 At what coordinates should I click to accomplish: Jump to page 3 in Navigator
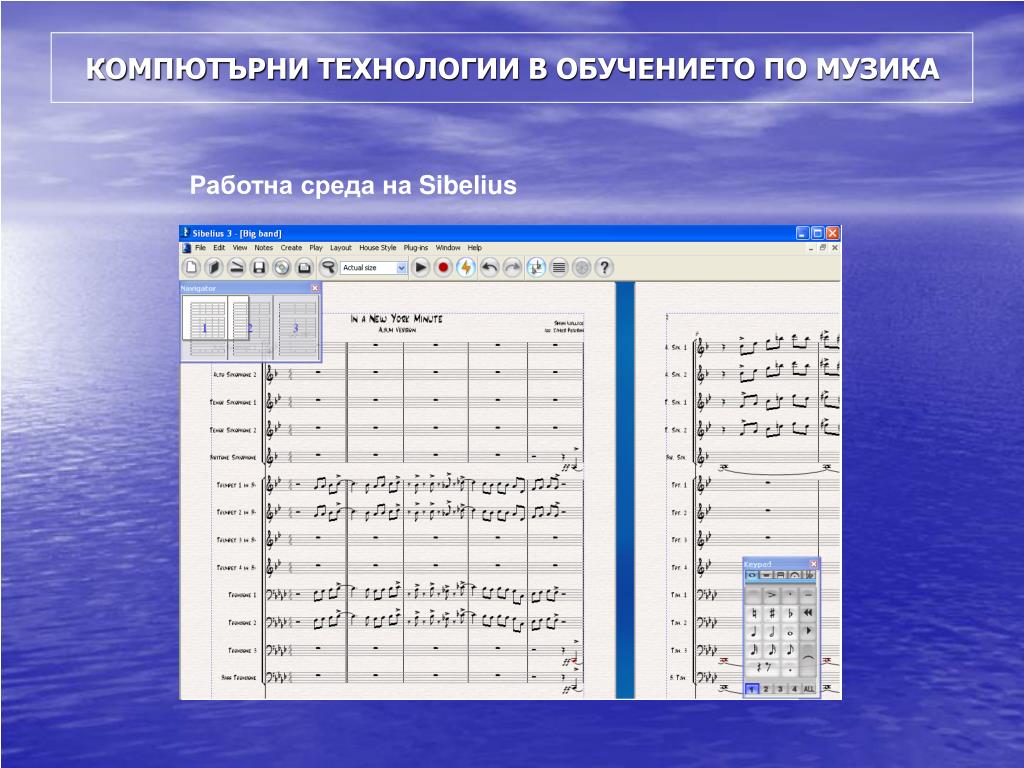[x=295, y=328]
